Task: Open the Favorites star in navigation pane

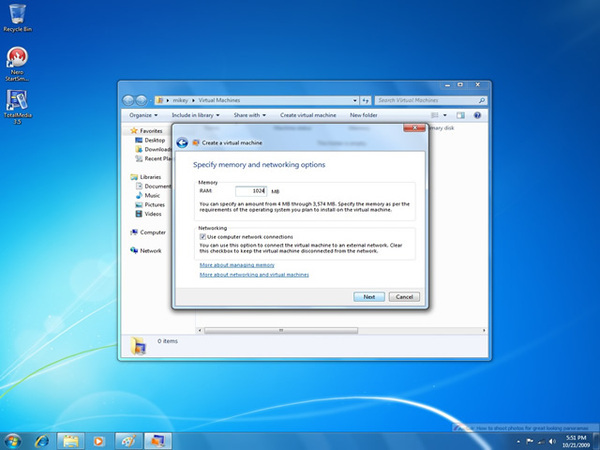Action: point(134,131)
